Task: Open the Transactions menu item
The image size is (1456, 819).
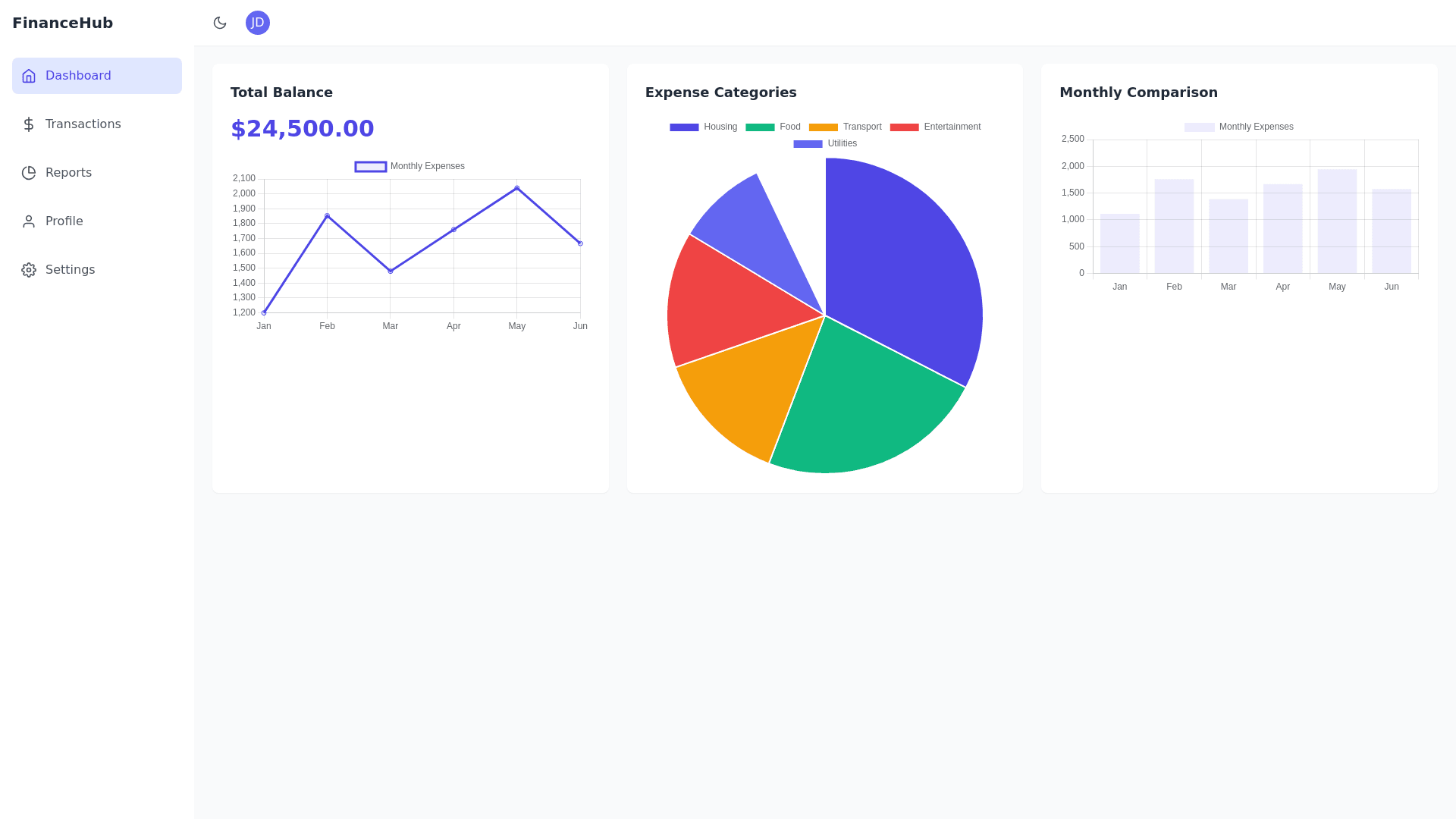Action: pyautogui.click(x=83, y=124)
